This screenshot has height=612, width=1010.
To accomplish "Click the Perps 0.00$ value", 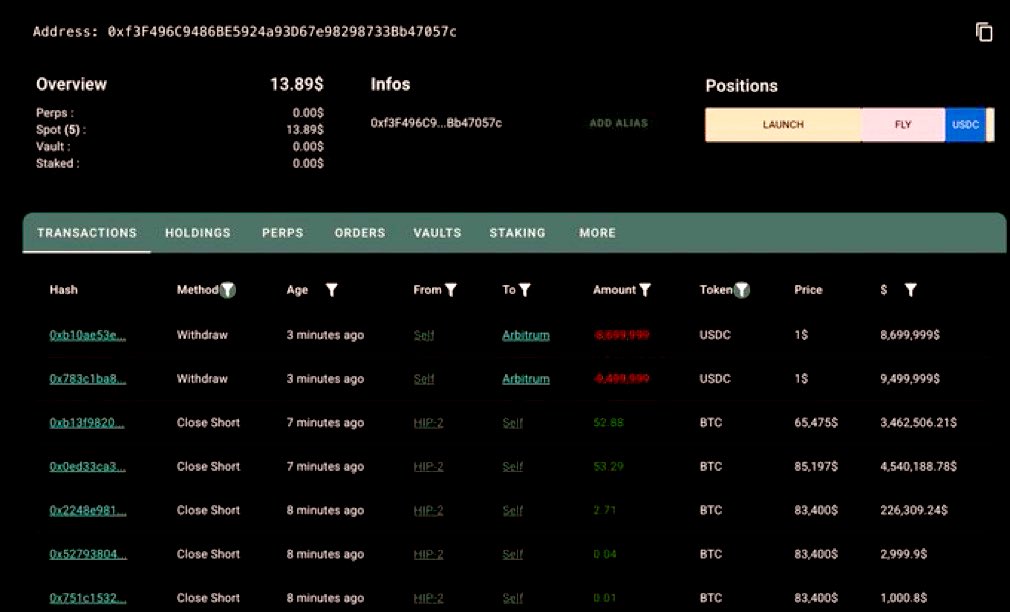I will pyautogui.click(x=308, y=113).
